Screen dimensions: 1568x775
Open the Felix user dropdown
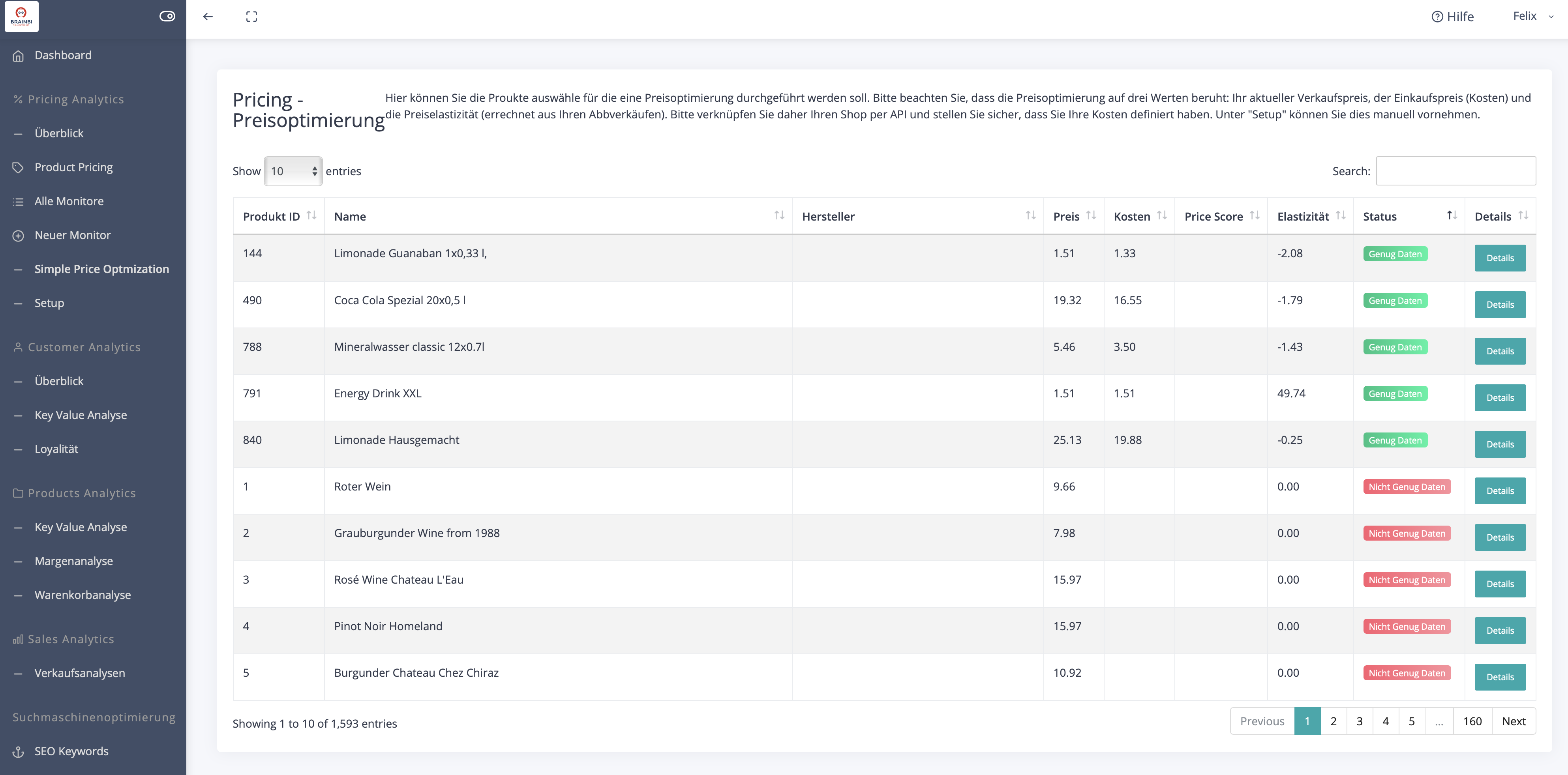[x=1533, y=16]
